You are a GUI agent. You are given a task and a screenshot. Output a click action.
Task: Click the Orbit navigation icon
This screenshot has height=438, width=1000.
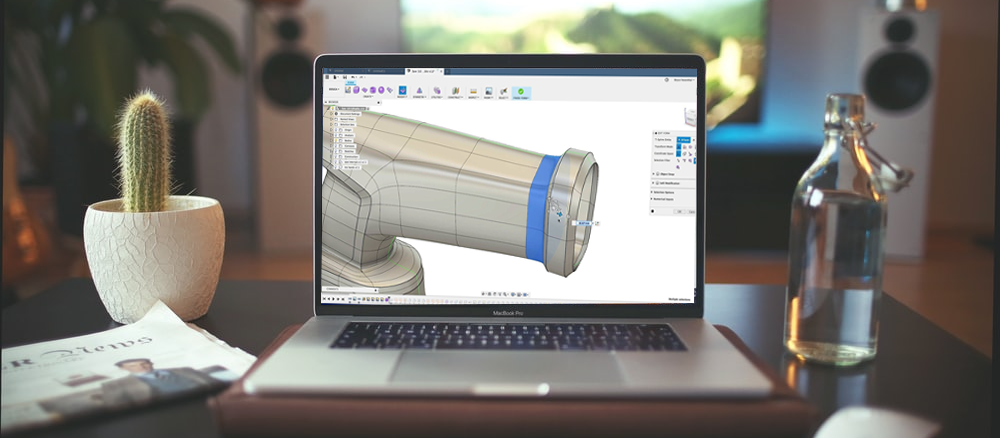483,295
